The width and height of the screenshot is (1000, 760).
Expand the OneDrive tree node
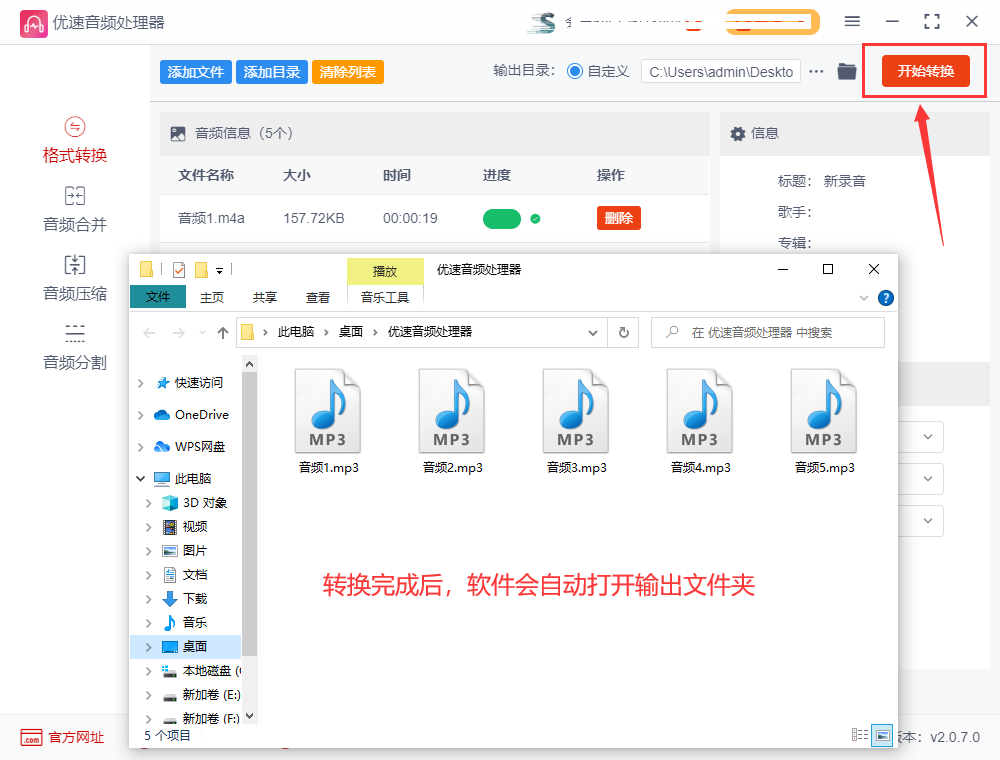coord(140,415)
